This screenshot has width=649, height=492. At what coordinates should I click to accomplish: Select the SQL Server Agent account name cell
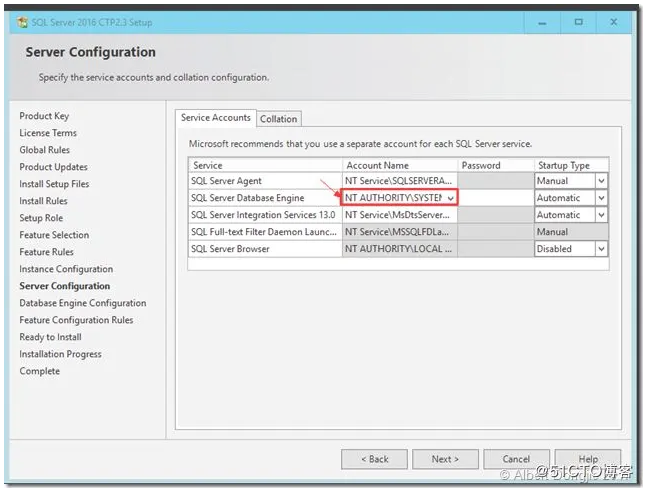click(x=399, y=181)
